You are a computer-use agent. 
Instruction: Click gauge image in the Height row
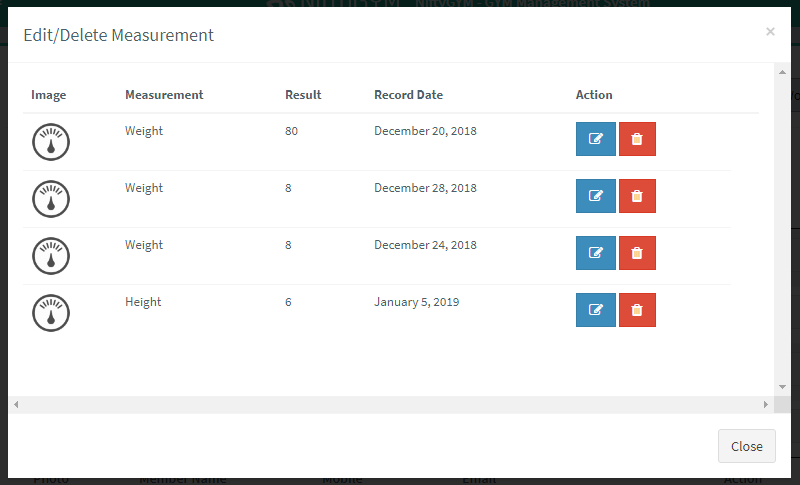point(51,313)
